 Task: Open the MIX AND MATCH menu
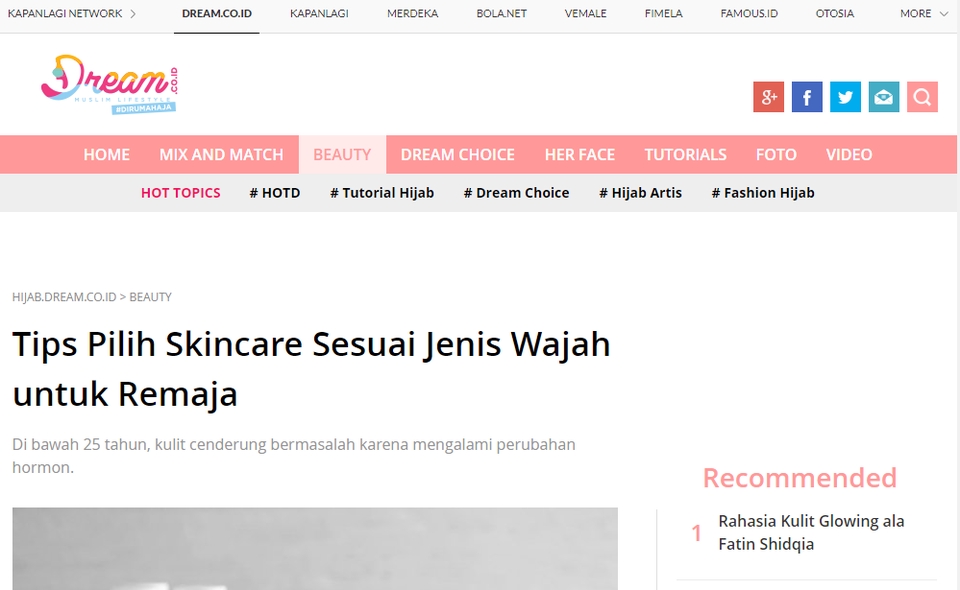coord(222,154)
